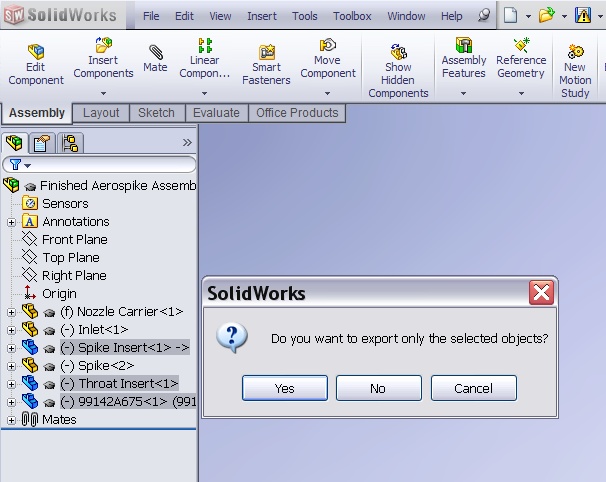
Task: Click the Origin icon in tree
Action: (x=29, y=293)
